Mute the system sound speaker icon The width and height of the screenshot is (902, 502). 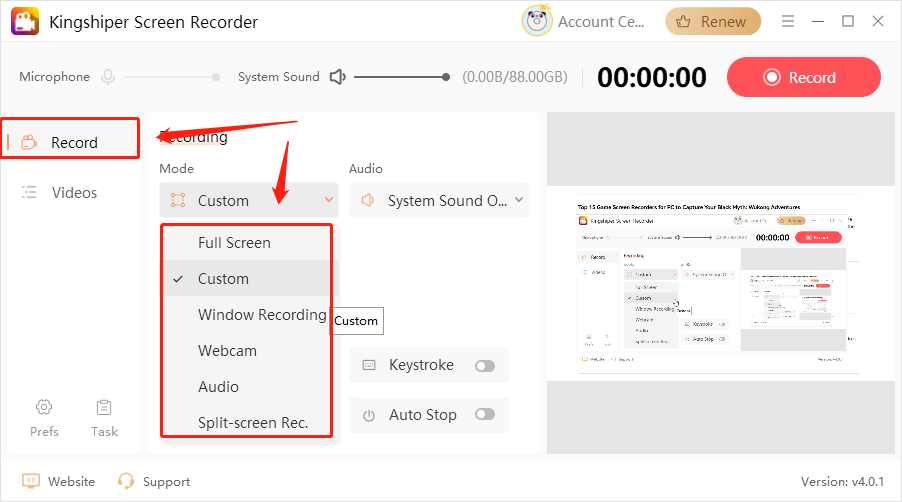338,76
